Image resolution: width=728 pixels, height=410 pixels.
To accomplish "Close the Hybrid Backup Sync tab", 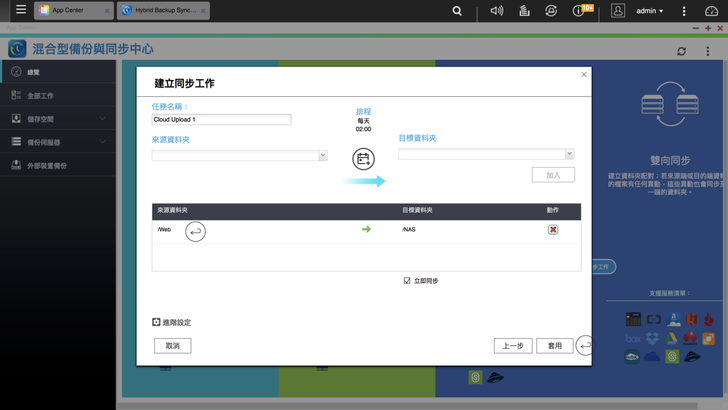I will [203, 11].
